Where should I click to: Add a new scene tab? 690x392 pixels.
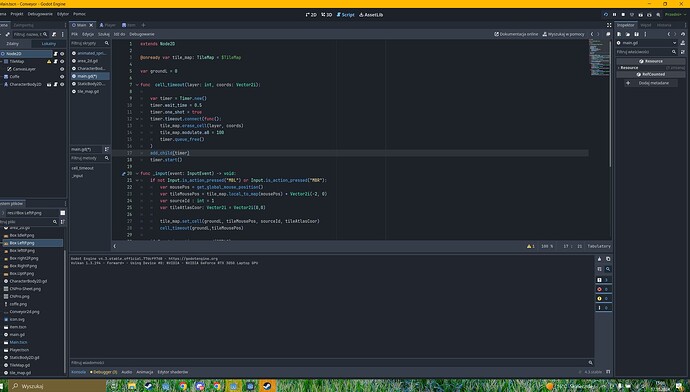tap(143, 25)
